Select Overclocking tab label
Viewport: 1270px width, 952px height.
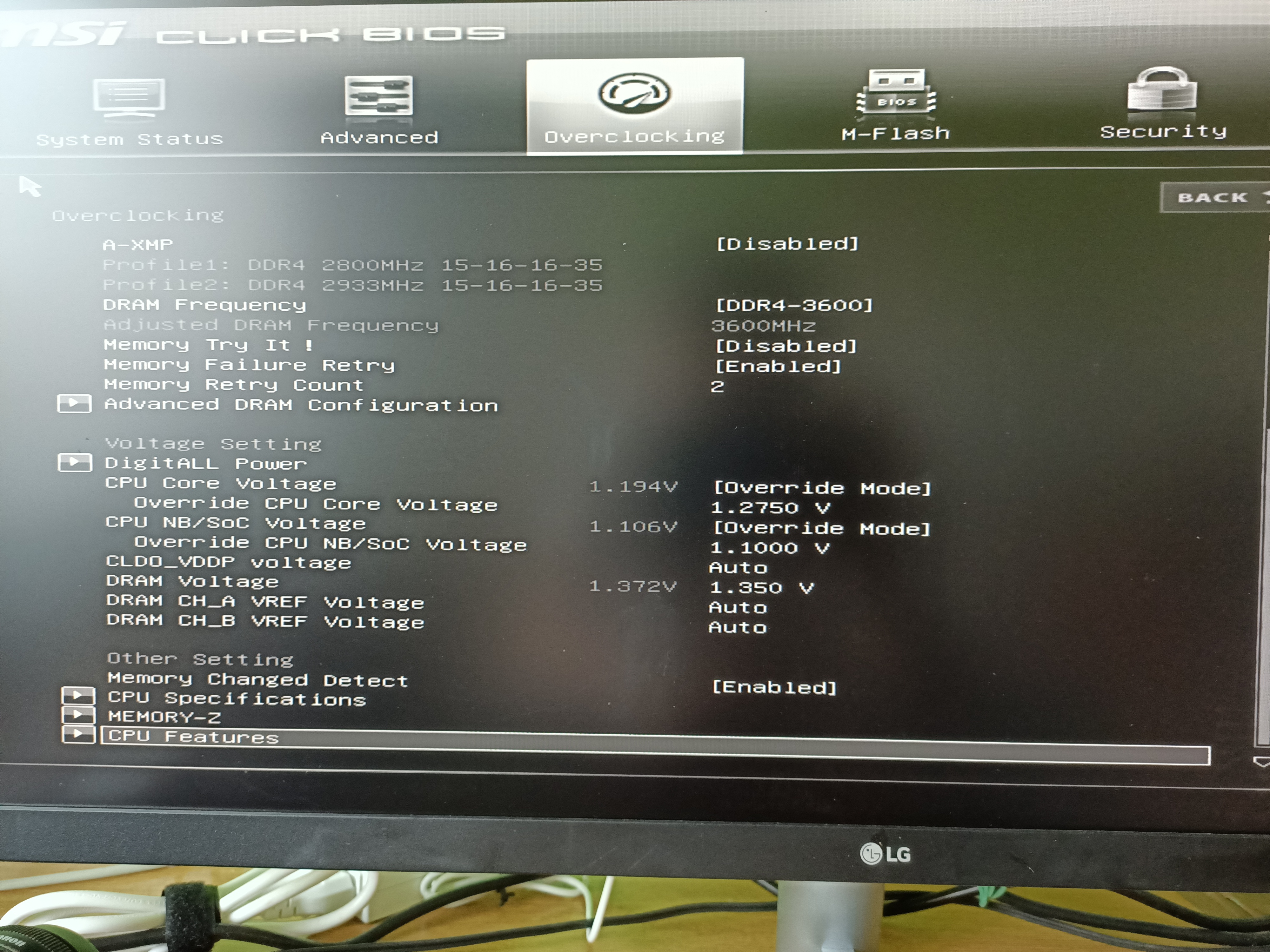click(x=634, y=136)
